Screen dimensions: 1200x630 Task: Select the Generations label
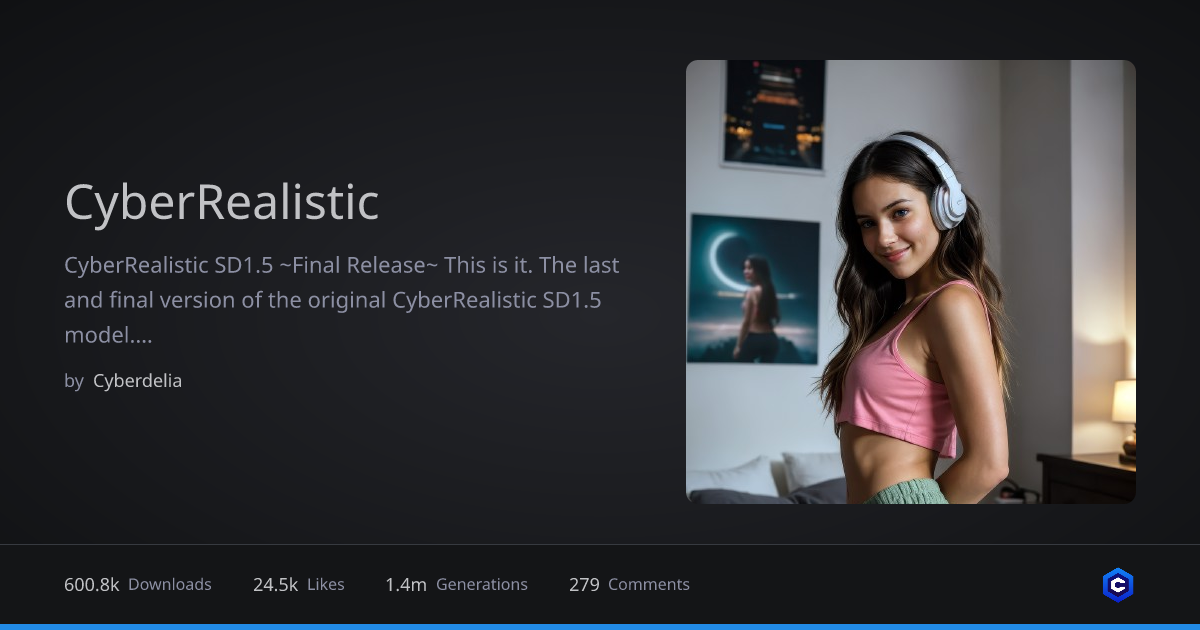482,585
